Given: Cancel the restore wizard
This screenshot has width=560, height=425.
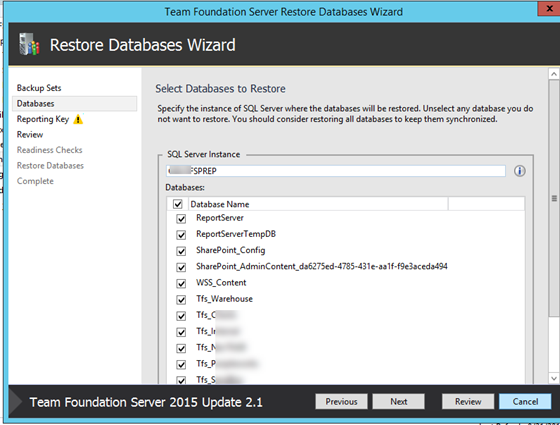Looking at the screenshot, I should [x=525, y=402].
